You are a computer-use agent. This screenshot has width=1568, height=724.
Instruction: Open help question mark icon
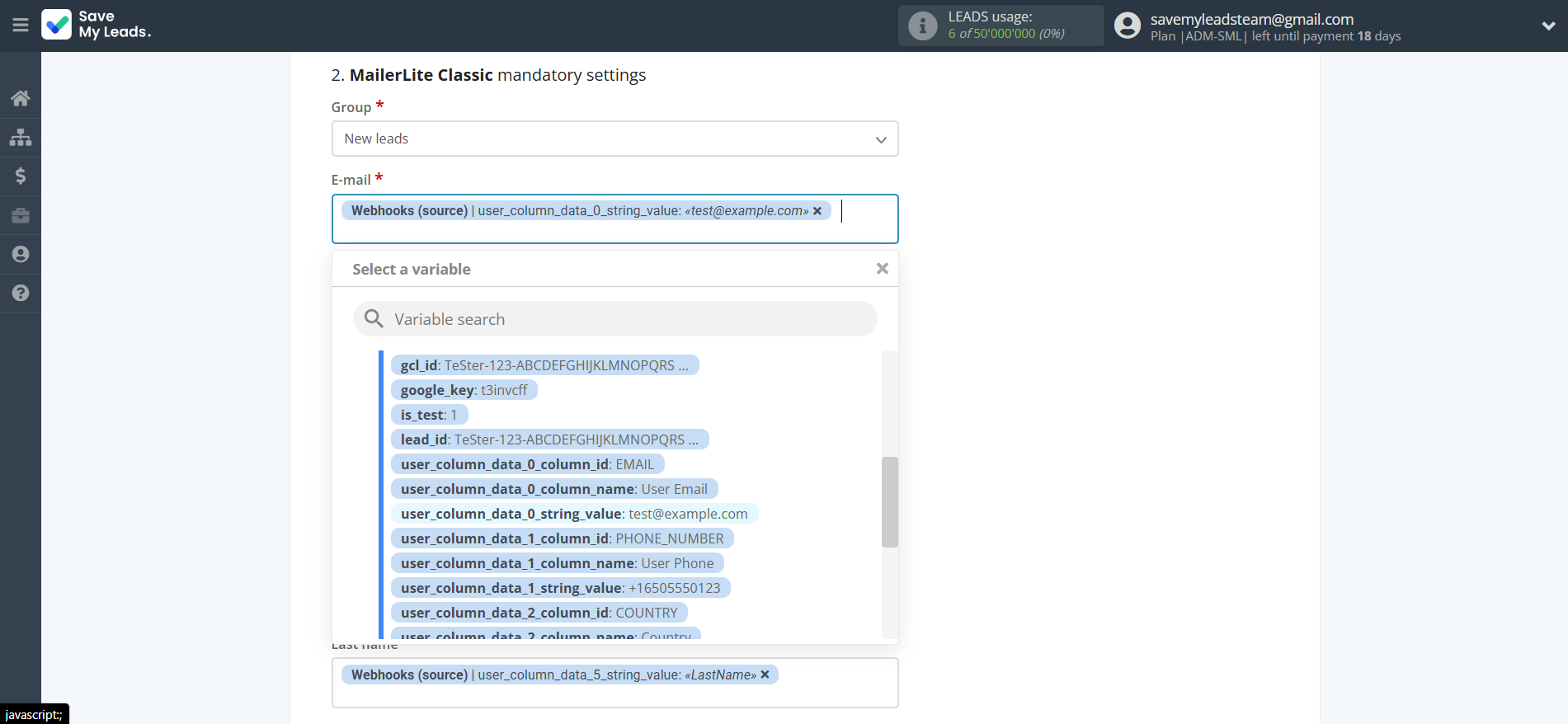[x=21, y=293]
